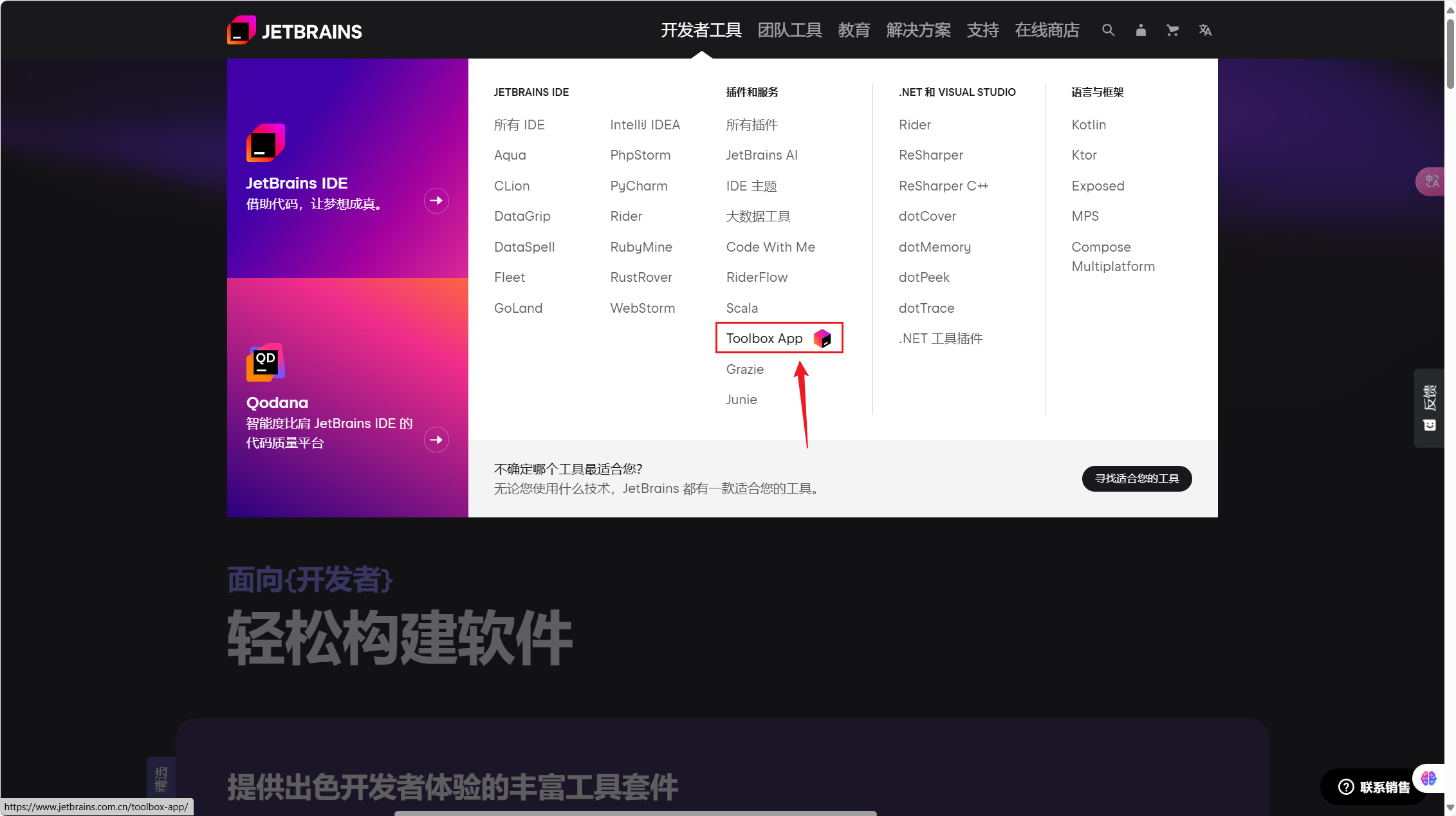Open the 教育 menu
Screen dimensions: 1456x816
854,30
